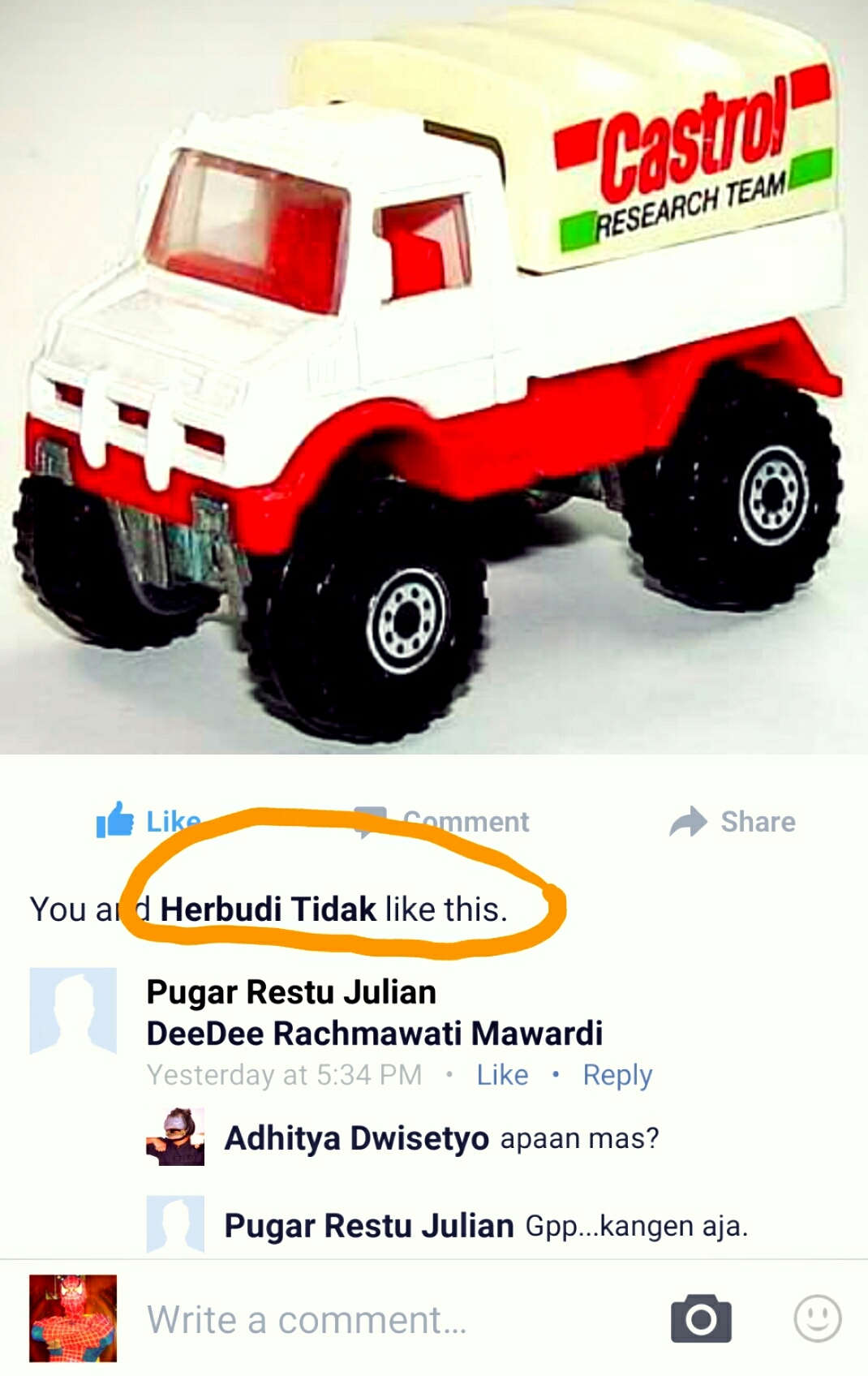Open Pugar Restu Julian's name in reply
The height and width of the screenshot is (1376, 868).
tap(369, 1225)
